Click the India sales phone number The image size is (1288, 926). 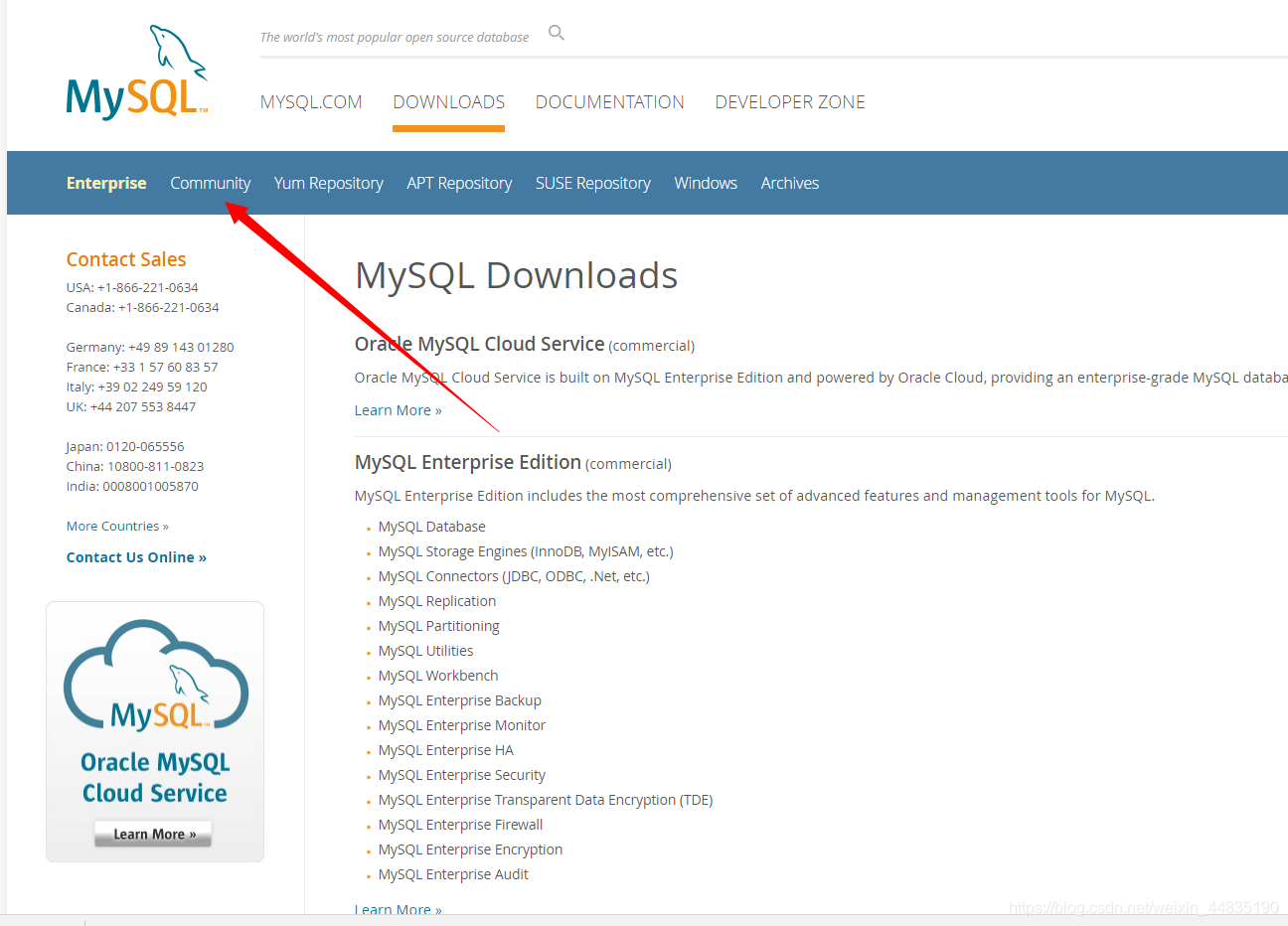(x=150, y=486)
